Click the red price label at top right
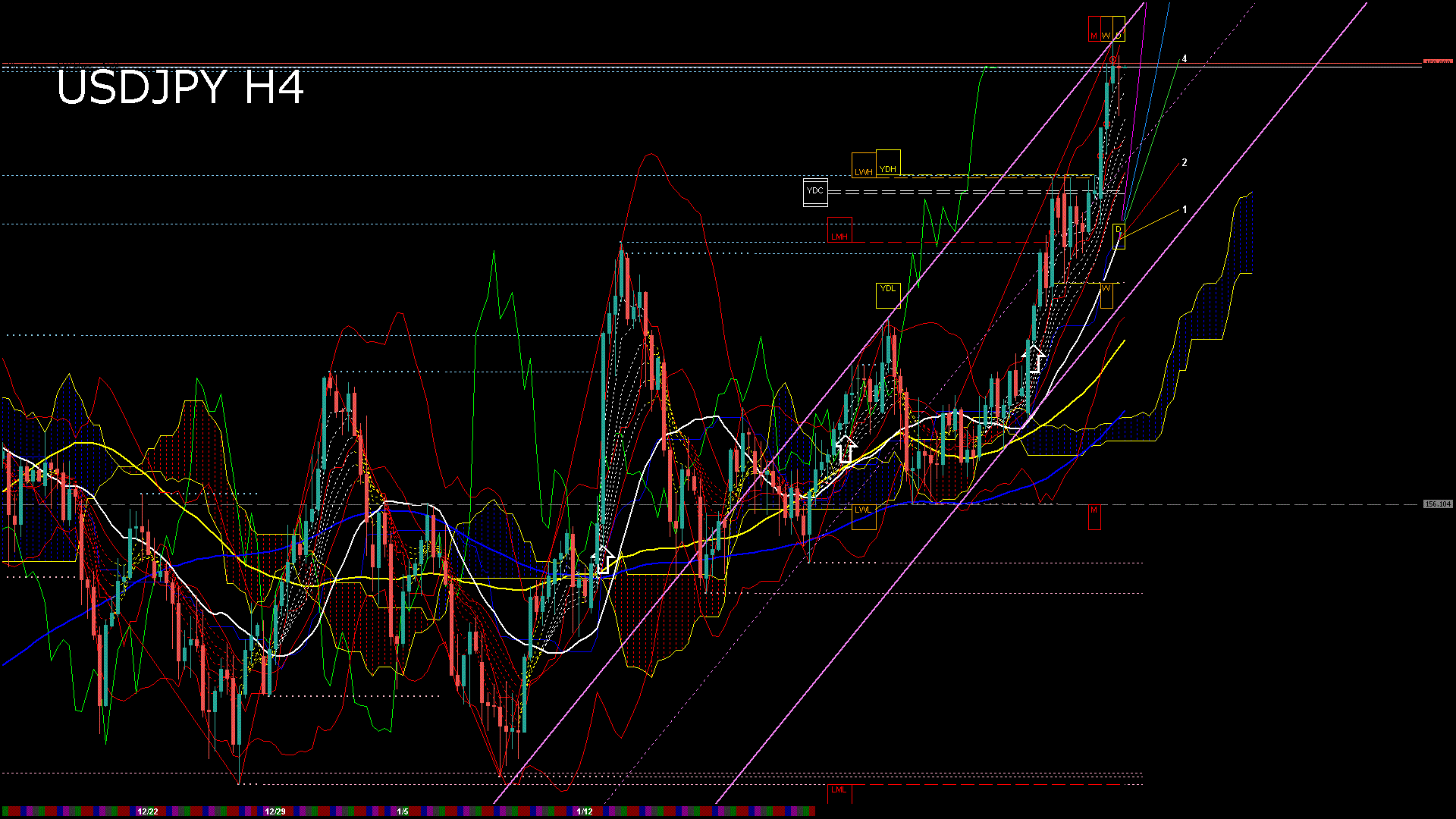The height and width of the screenshot is (819, 1456). click(1438, 62)
